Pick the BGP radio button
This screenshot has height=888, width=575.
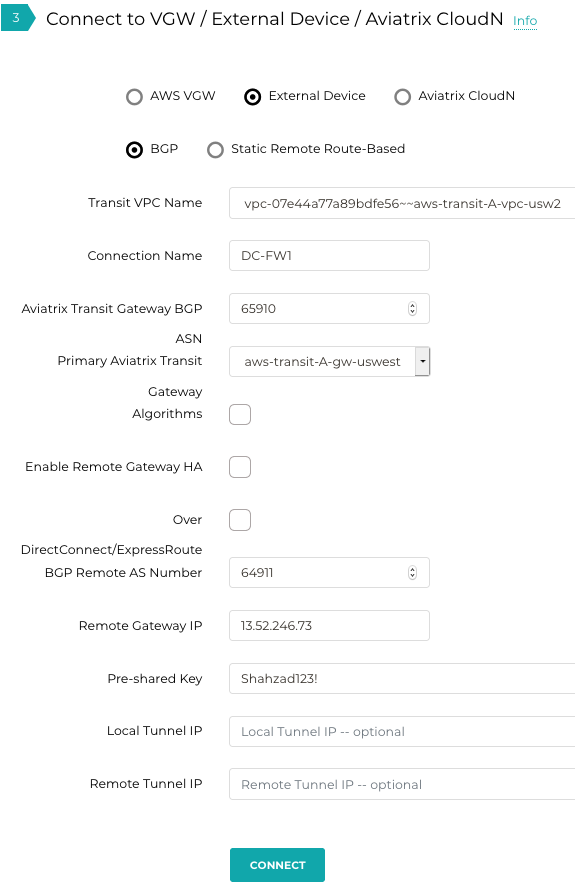point(134,150)
